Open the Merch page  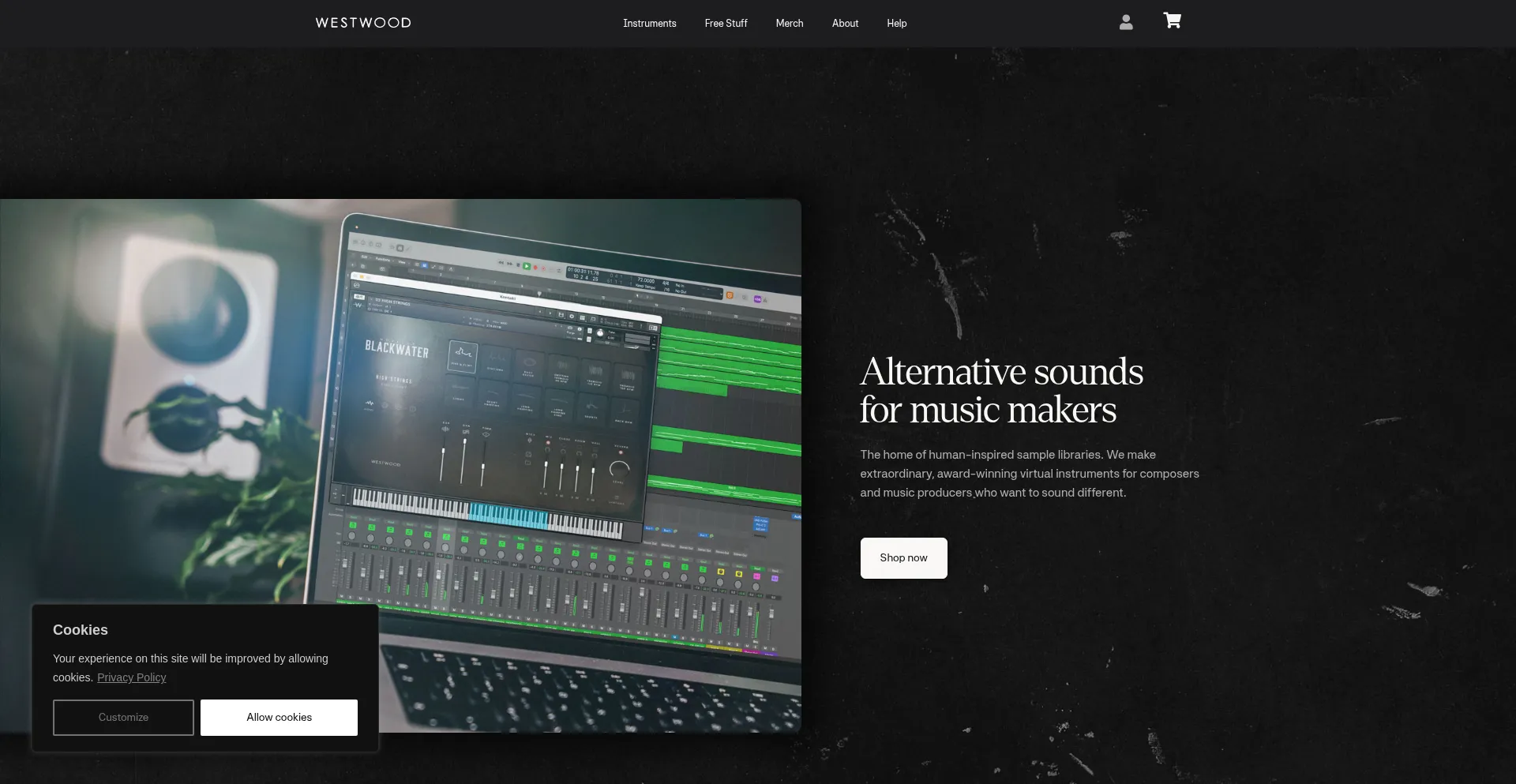(x=789, y=24)
